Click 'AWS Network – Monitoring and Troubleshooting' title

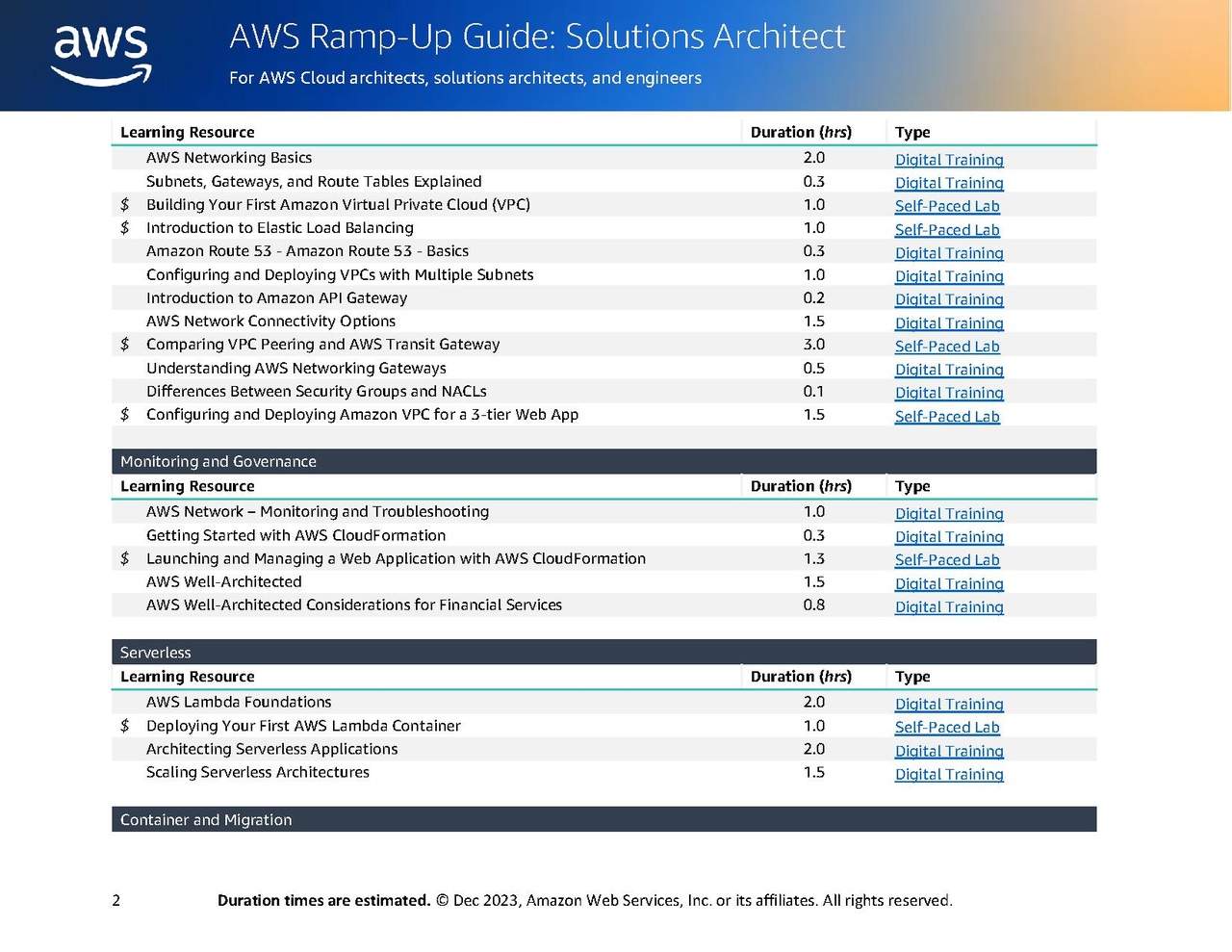(x=318, y=512)
